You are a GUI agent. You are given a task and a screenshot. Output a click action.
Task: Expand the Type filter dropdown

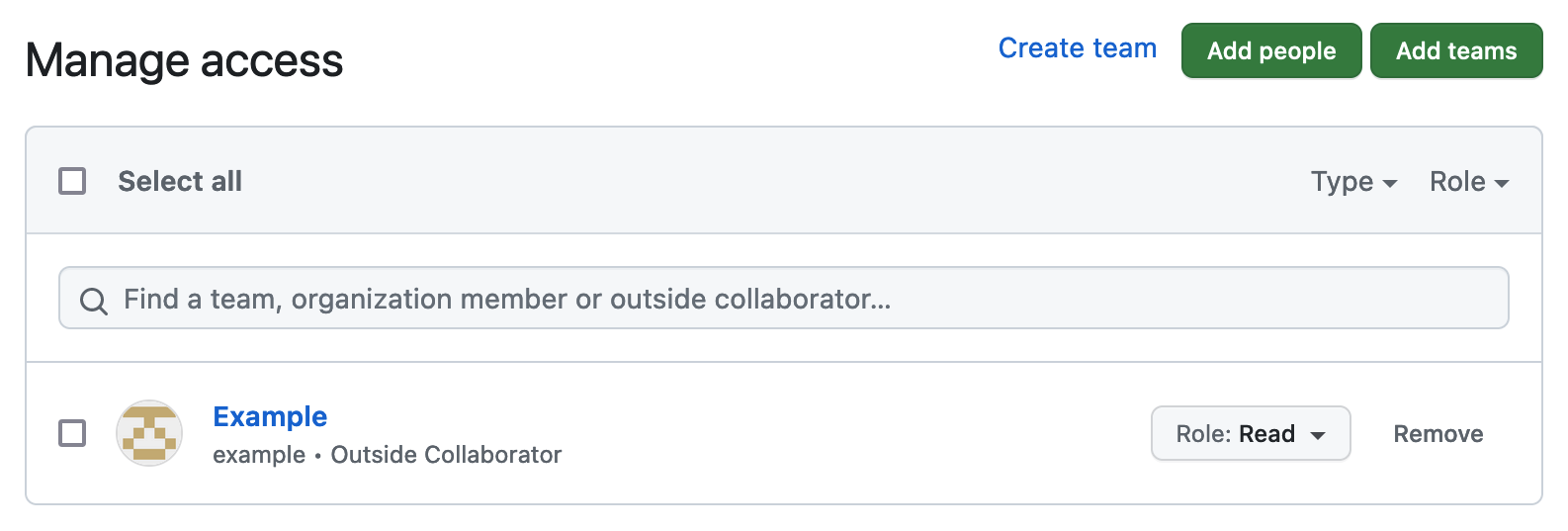point(1353,182)
